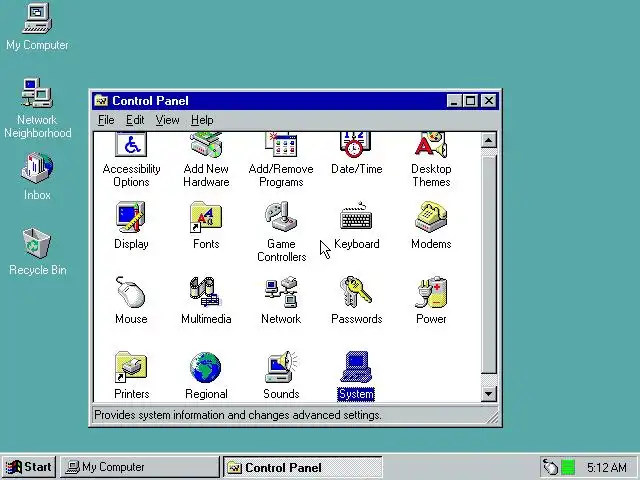Close the Control Panel window
Screen dimensions: 640x480
pyautogui.click(x=489, y=101)
